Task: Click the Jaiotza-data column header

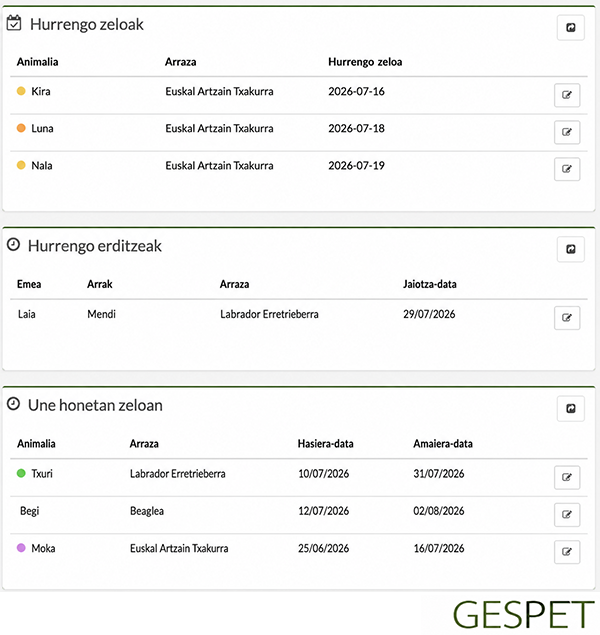Action: pyautogui.click(x=430, y=284)
